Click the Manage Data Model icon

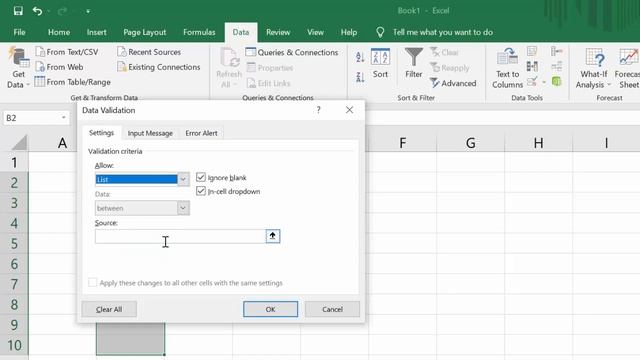point(556,82)
